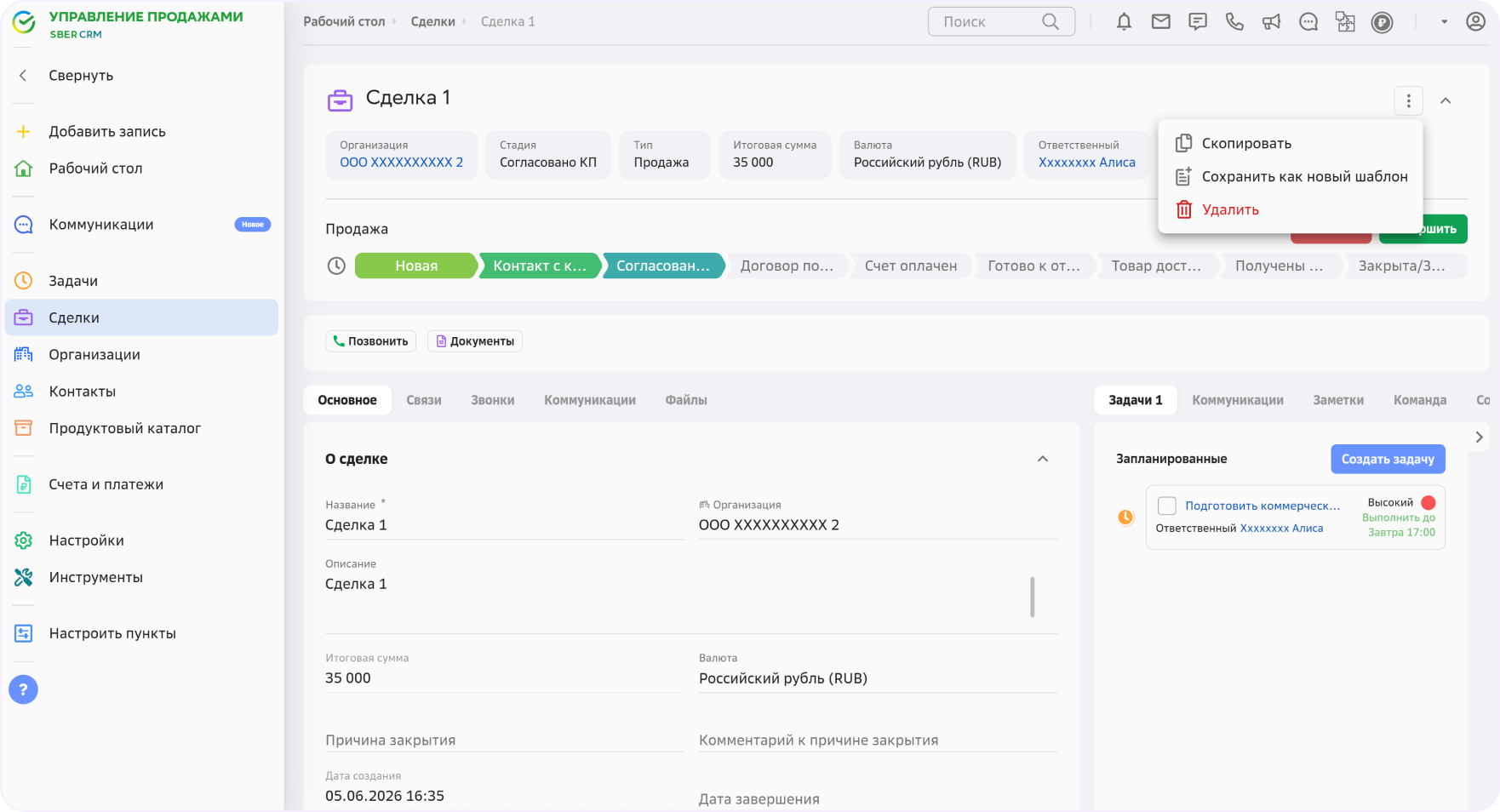
Task: Select the Основное tab
Action: 347,400
